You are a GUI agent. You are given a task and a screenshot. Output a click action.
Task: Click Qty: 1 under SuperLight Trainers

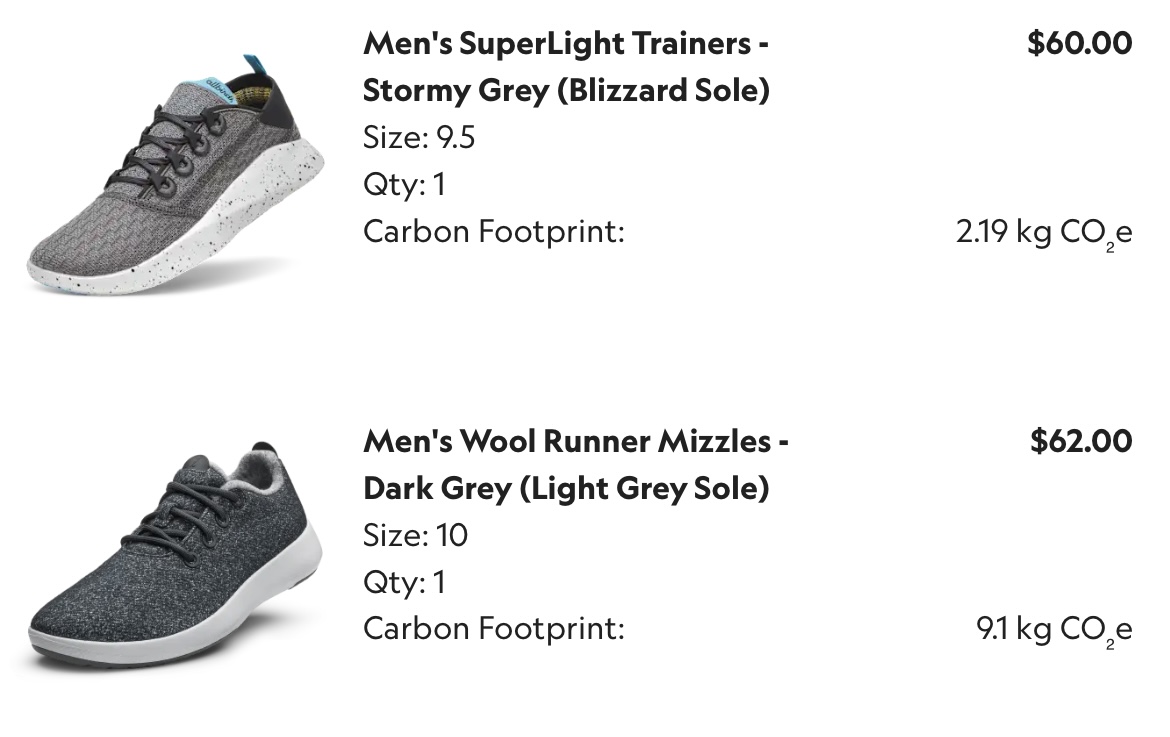coord(404,185)
